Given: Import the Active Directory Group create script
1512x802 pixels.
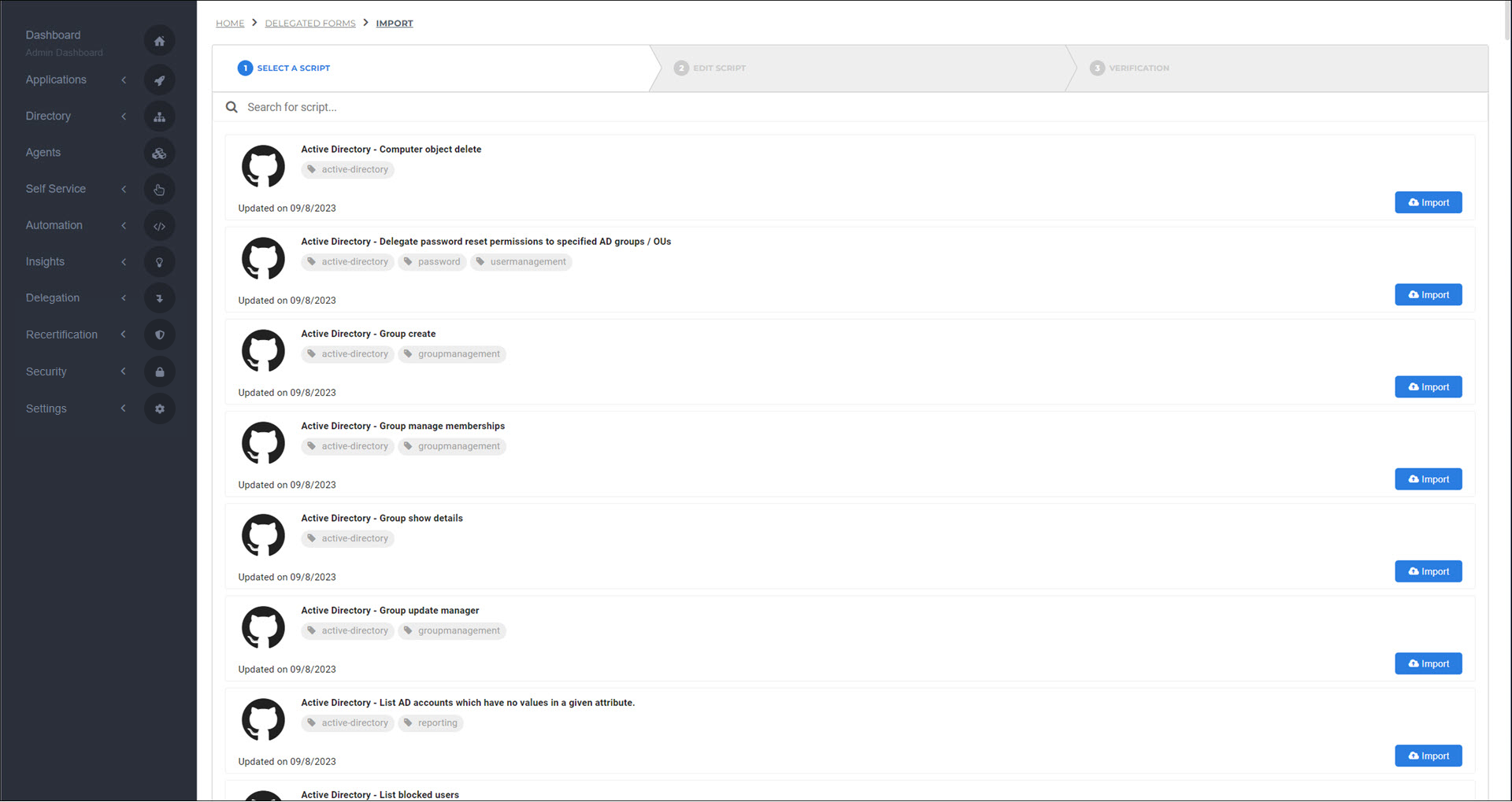Looking at the screenshot, I should coord(1428,386).
